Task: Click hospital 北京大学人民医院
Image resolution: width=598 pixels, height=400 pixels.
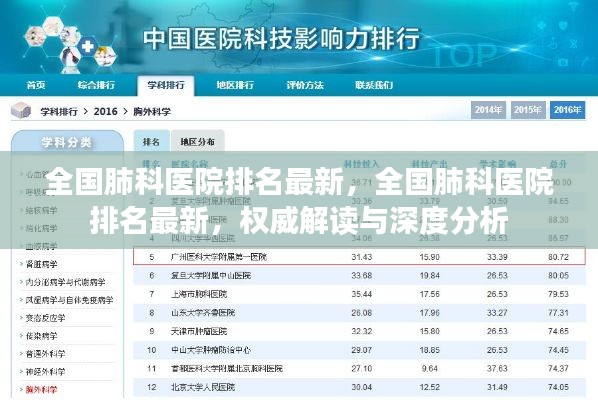Action: tap(203, 387)
